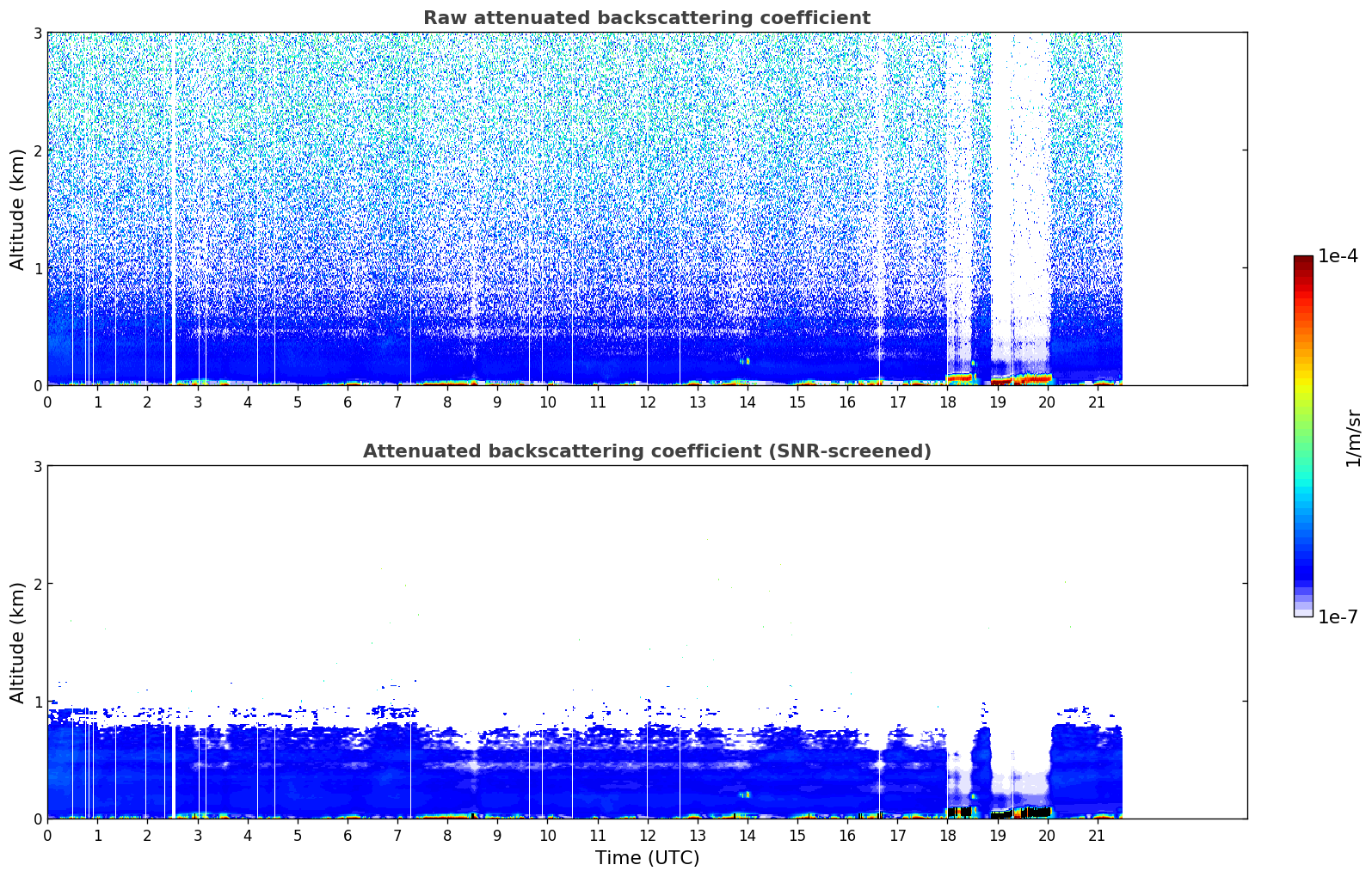Click the blue lower section of the colorbar
1372x877 pixels.
coord(1303,550)
